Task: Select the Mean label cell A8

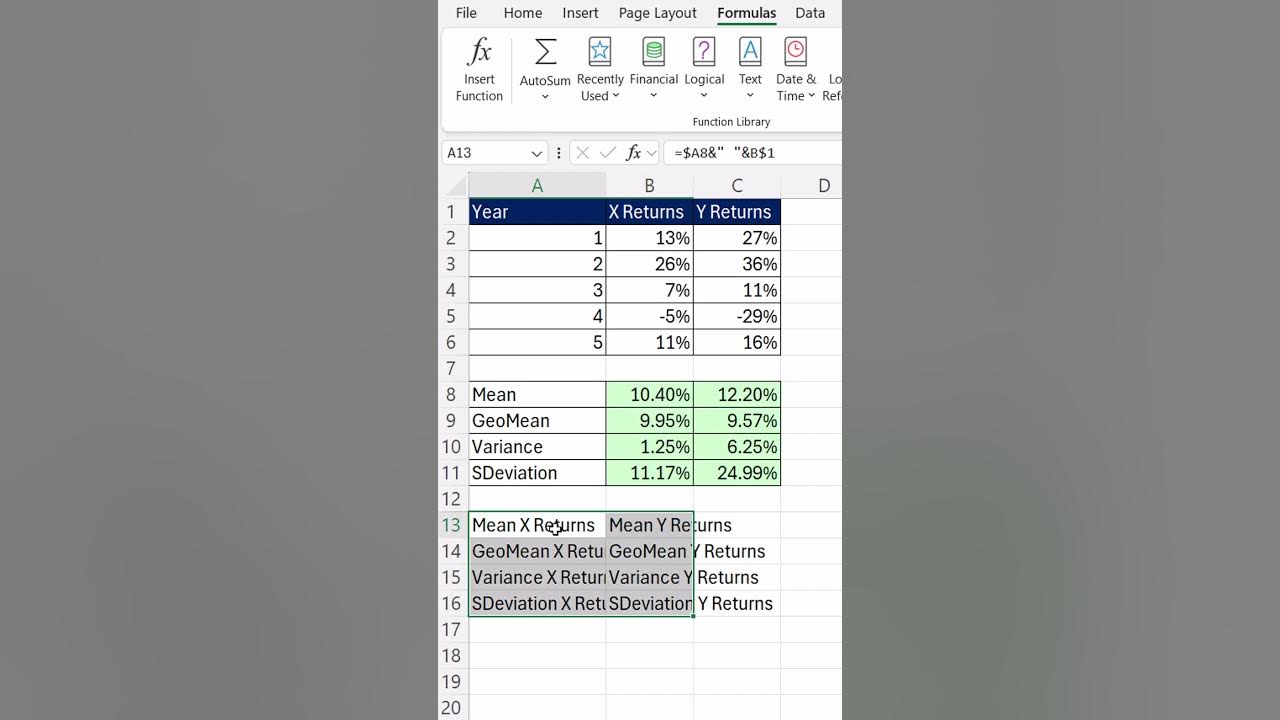Action: (537, 394)
